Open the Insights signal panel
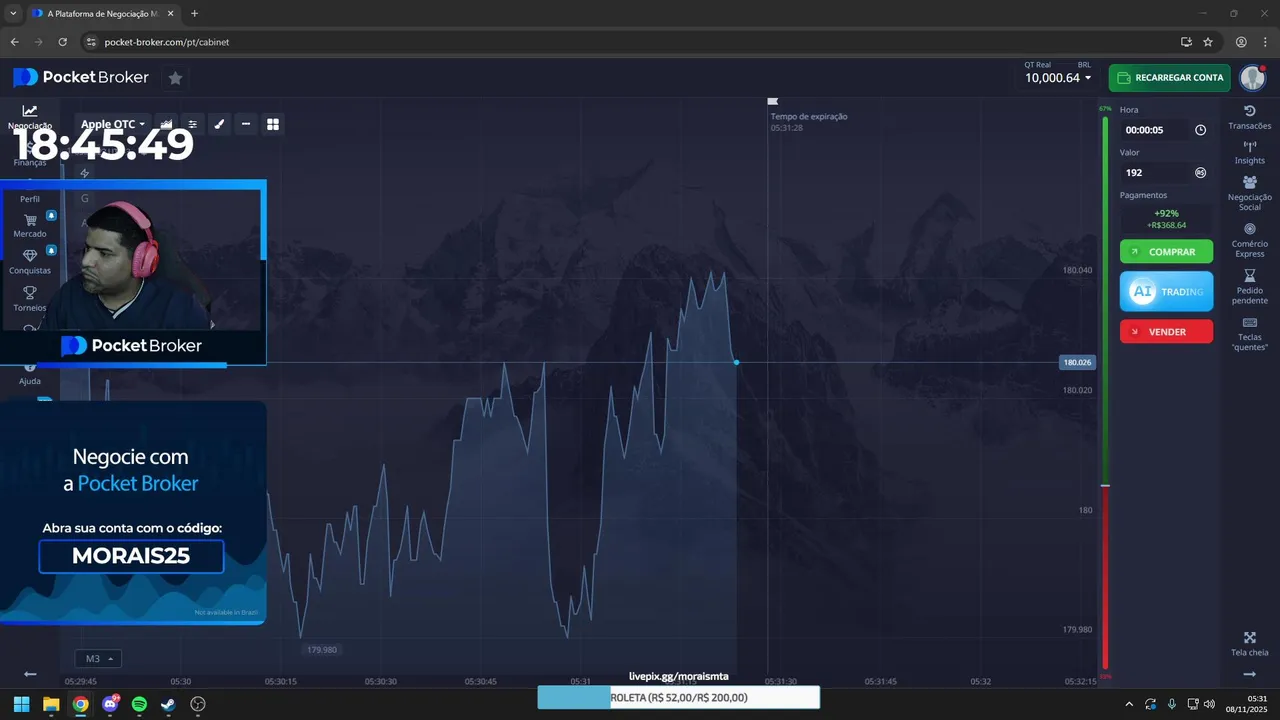1280x720 pixels. pos(1249,152)
